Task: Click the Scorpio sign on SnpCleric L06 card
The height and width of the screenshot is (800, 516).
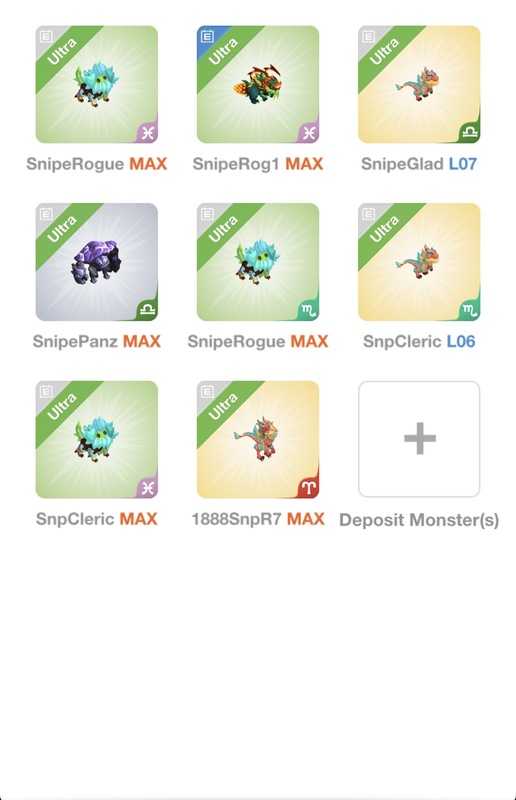Action: coord(470,310)
